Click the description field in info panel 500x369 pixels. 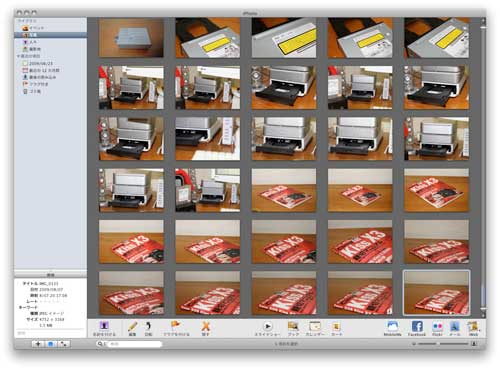(50, 333)
